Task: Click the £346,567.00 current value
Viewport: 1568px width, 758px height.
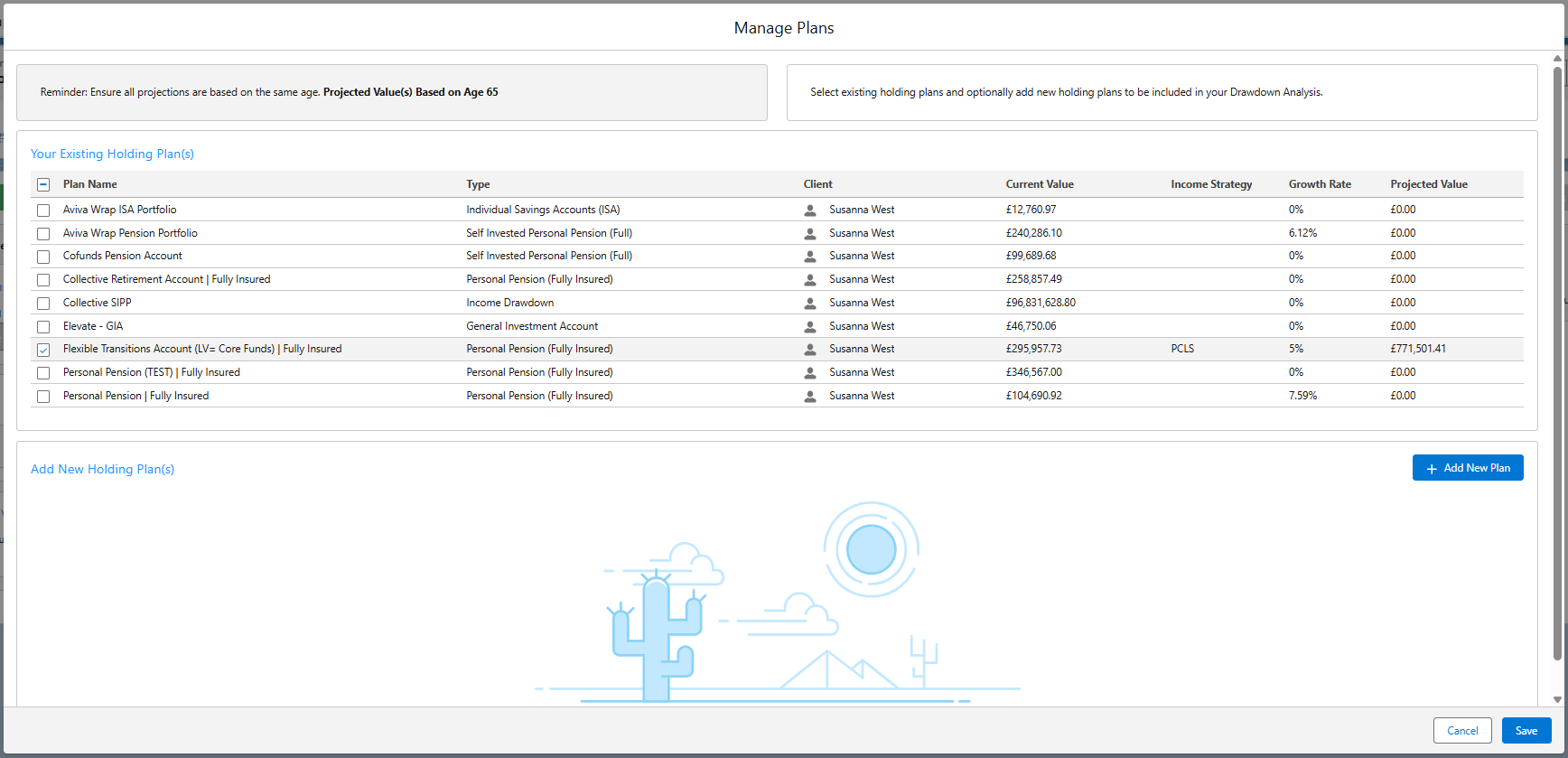Action: (x=1034, y=372)
